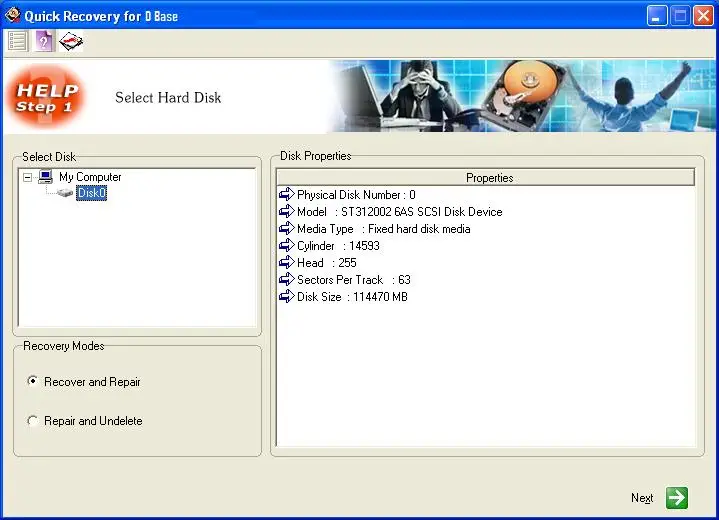Click the Next text label

642,498
